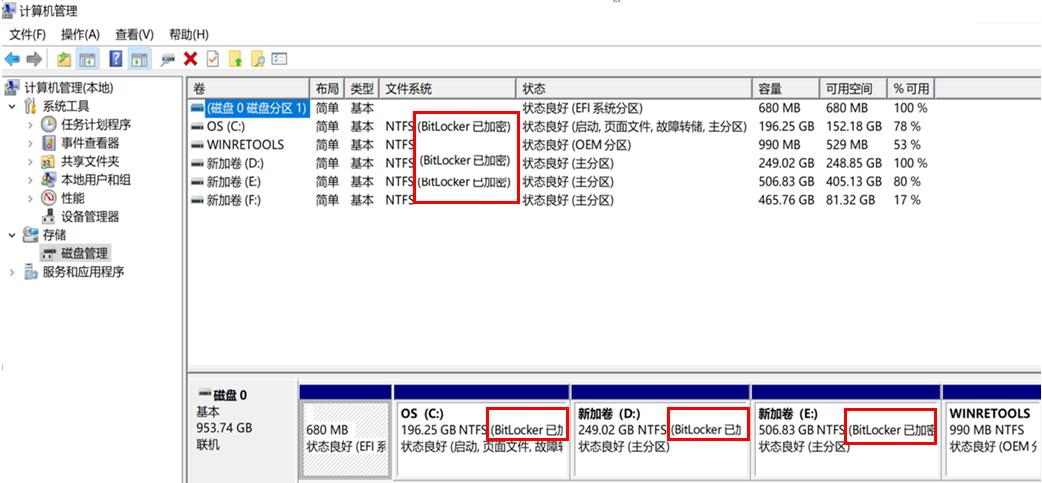The image size is (1042, 483).
Task: Expand the 共享文件夹 node arrow
Action: (x=31, y=161)
